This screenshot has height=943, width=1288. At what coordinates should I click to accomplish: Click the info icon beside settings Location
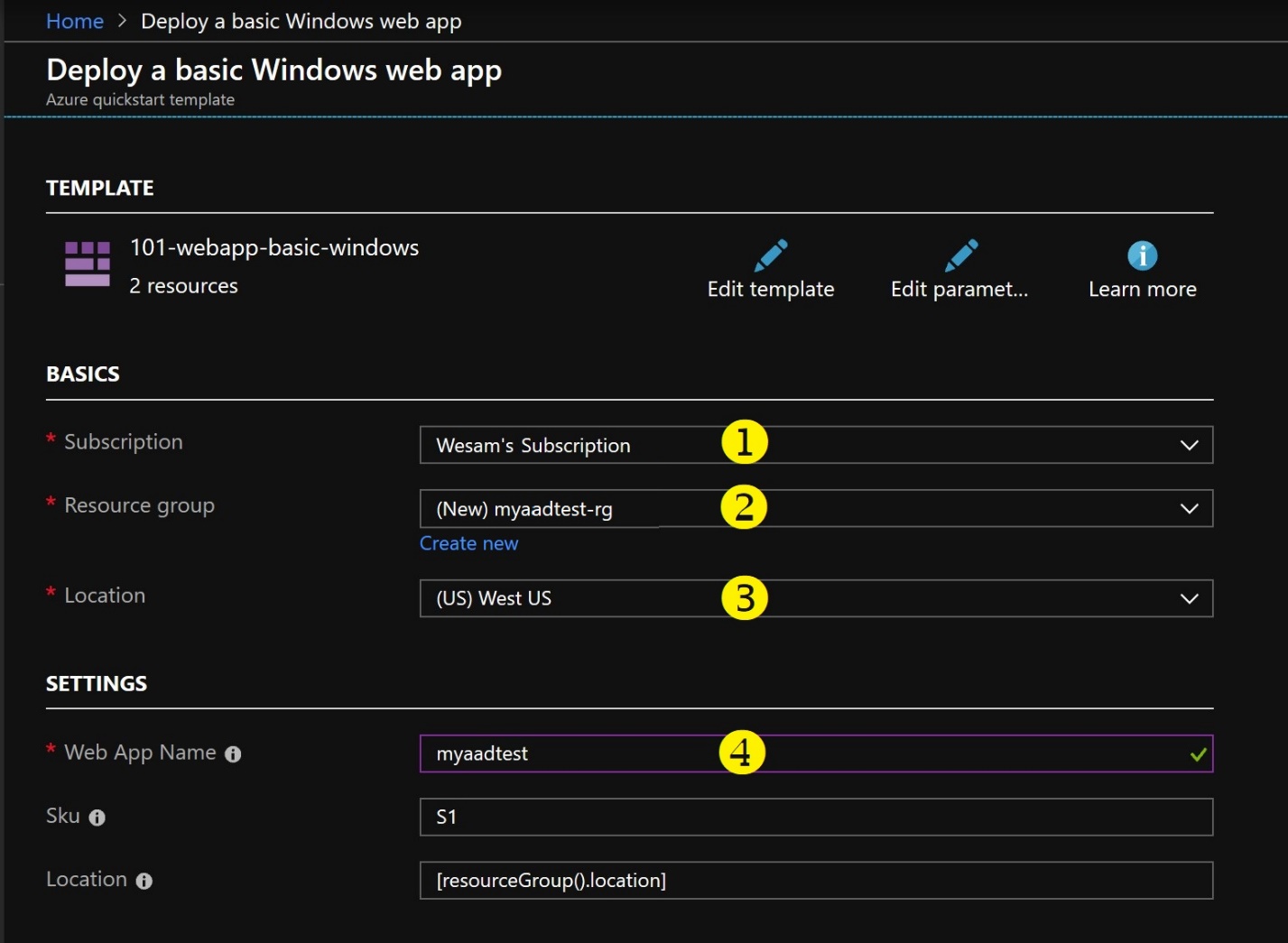pos(144,881)
